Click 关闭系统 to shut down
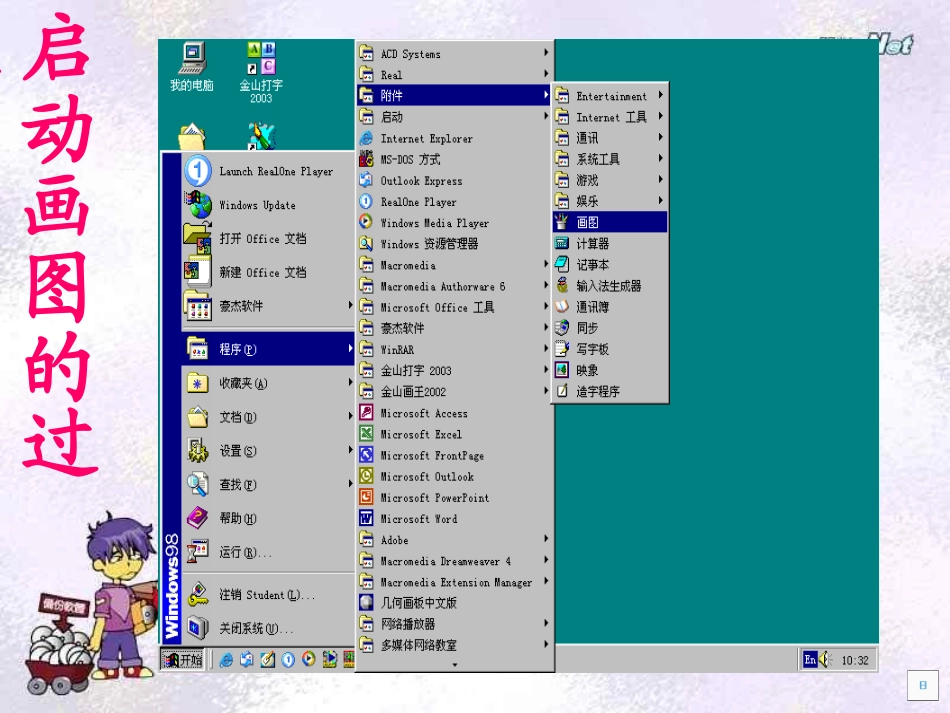 tap(256, 629)
